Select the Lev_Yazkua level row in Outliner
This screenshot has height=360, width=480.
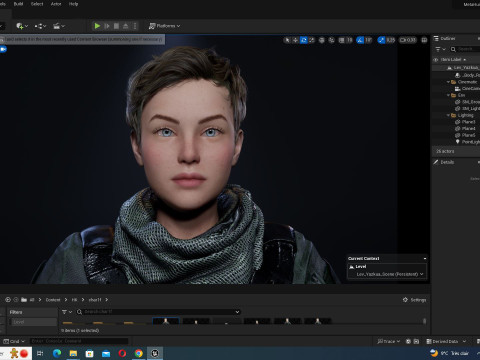click(456, 68)
